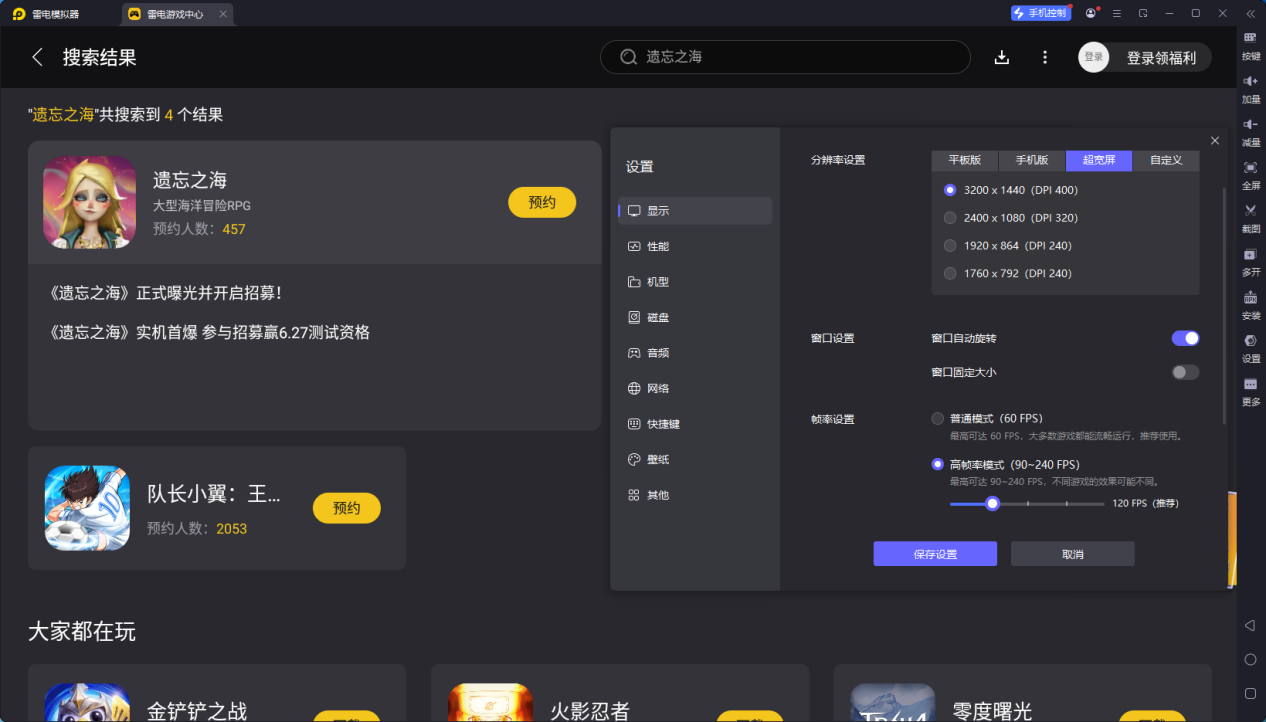The image size is (1266, 722).
Task: Open the hamburger menu in the title bar
Action: (1116, 13)
